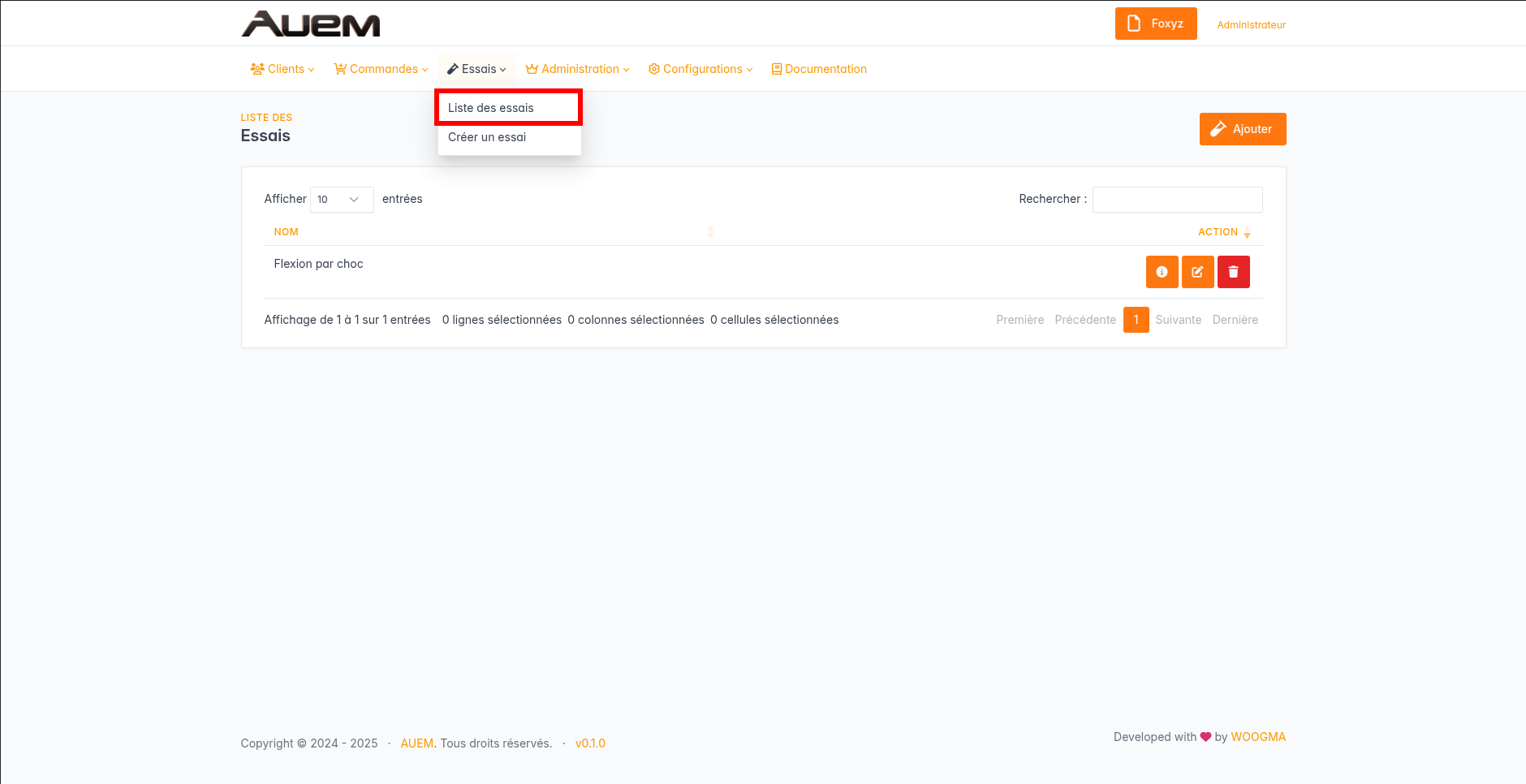This screenshot has height=784, width=1526.
Task: Choose Créer un essai from dropdown
Action: click(x=487, y=137)
